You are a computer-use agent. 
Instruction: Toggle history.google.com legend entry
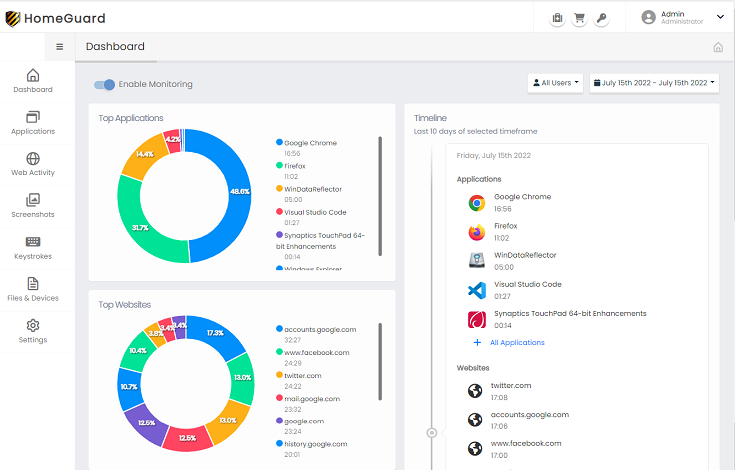click(312, 444)
